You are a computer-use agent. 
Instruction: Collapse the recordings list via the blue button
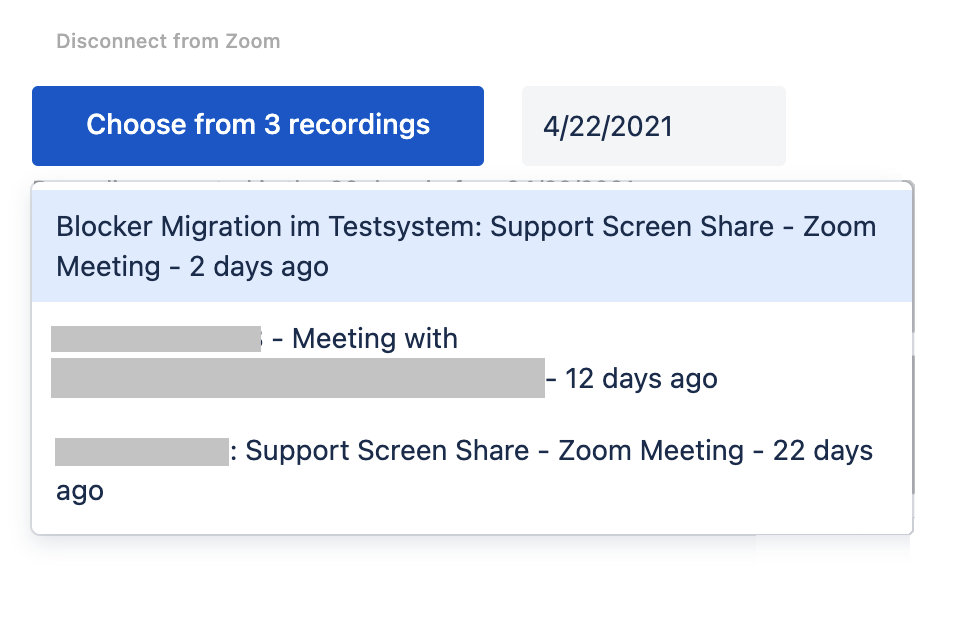point(258,125)
